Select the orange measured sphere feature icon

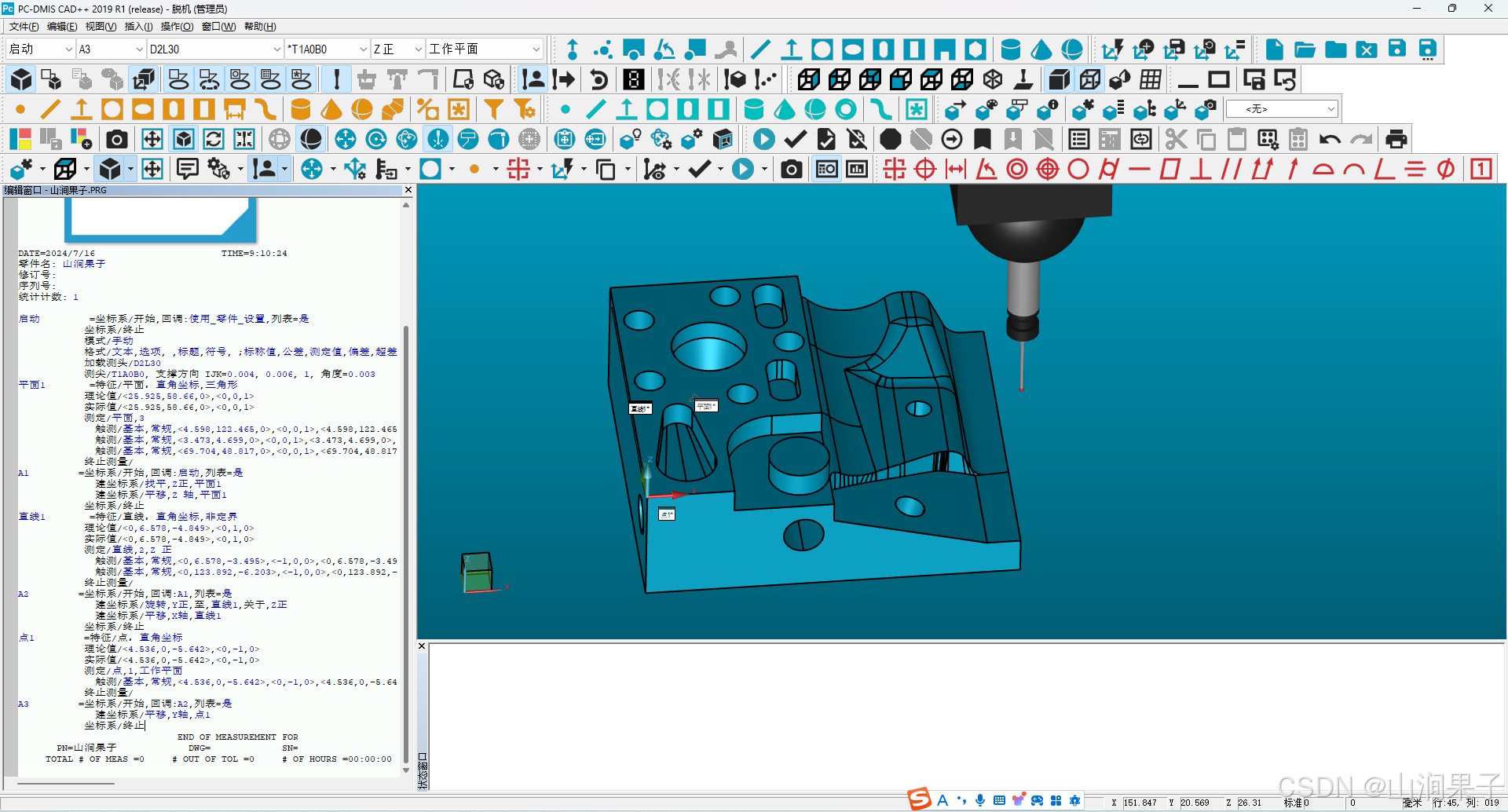pos(362,109)
